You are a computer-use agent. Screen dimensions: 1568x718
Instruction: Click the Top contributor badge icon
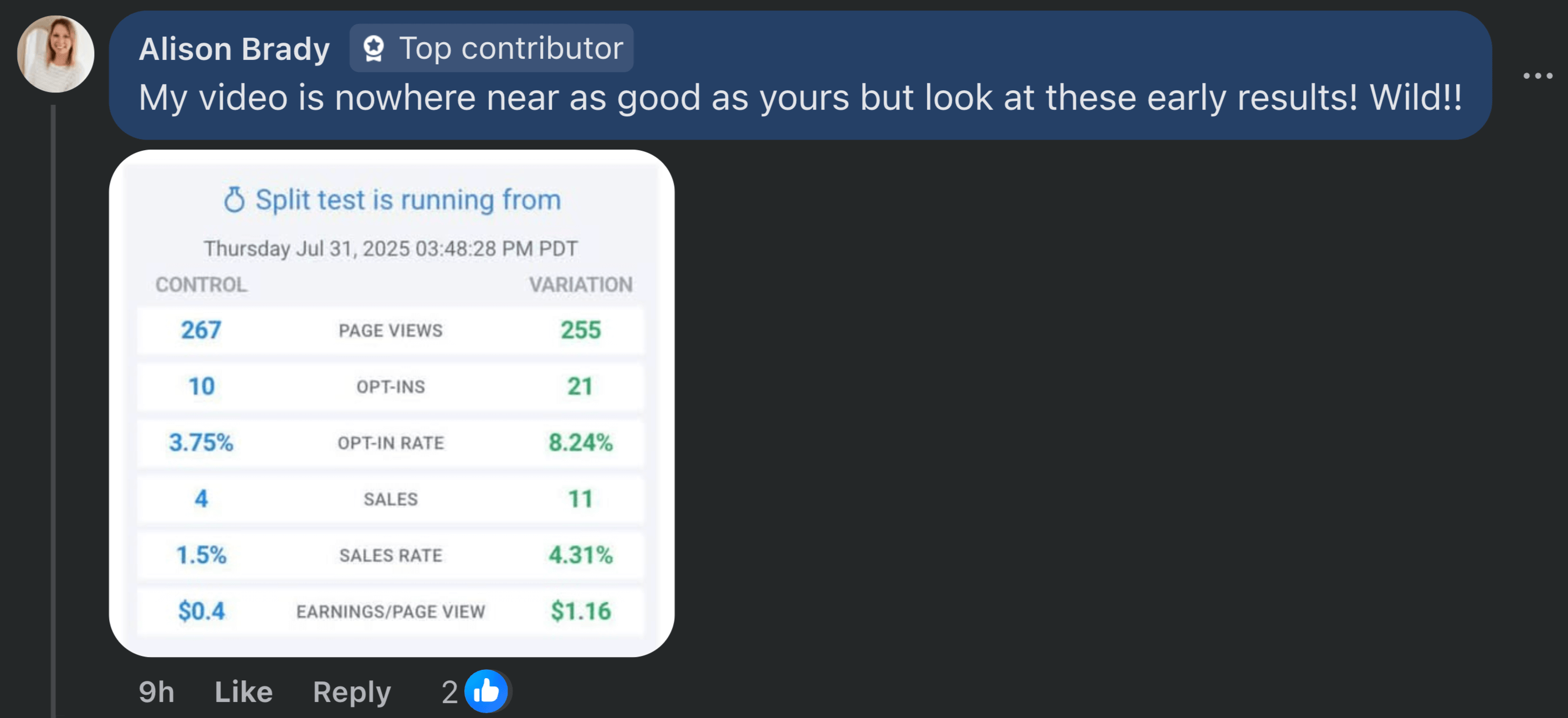(373, 49)
